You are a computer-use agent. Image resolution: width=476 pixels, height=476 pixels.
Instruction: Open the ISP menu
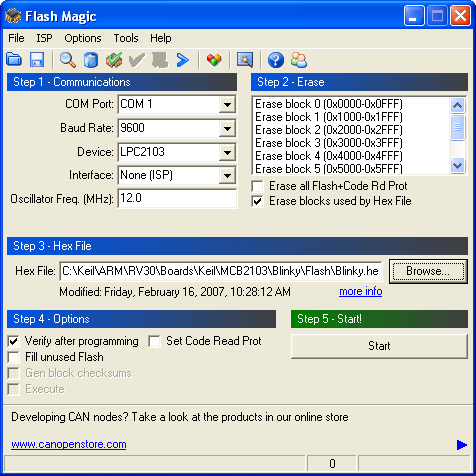44,38
